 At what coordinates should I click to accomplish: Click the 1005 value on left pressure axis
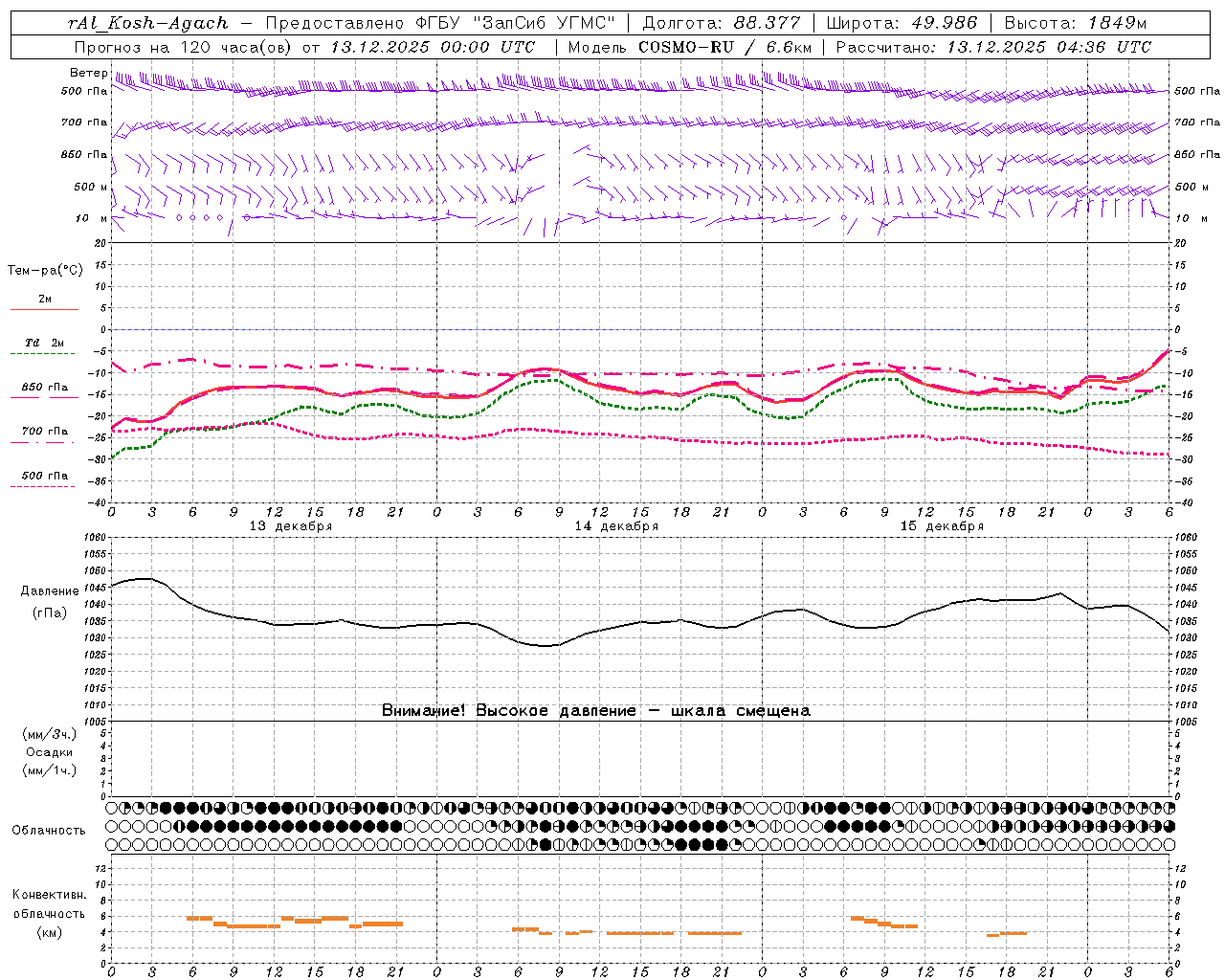pyautogui.click(x=94, y=722)
